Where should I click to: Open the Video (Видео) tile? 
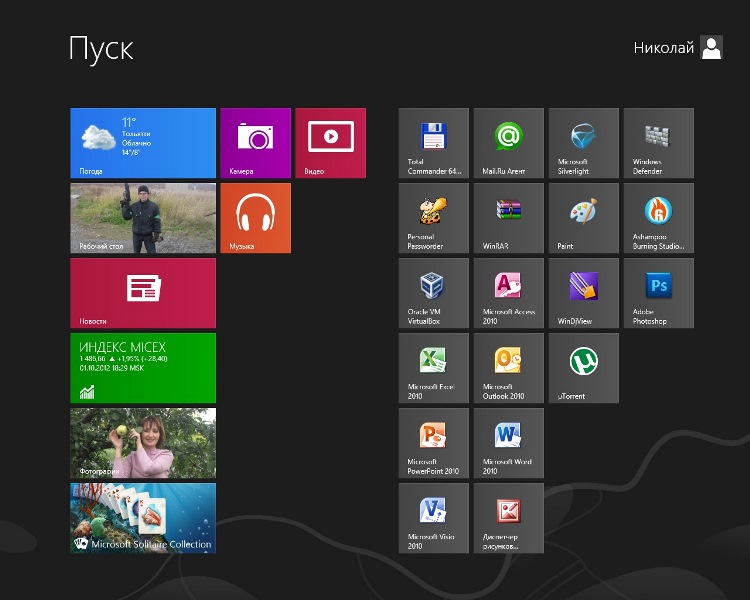[331, 143]
